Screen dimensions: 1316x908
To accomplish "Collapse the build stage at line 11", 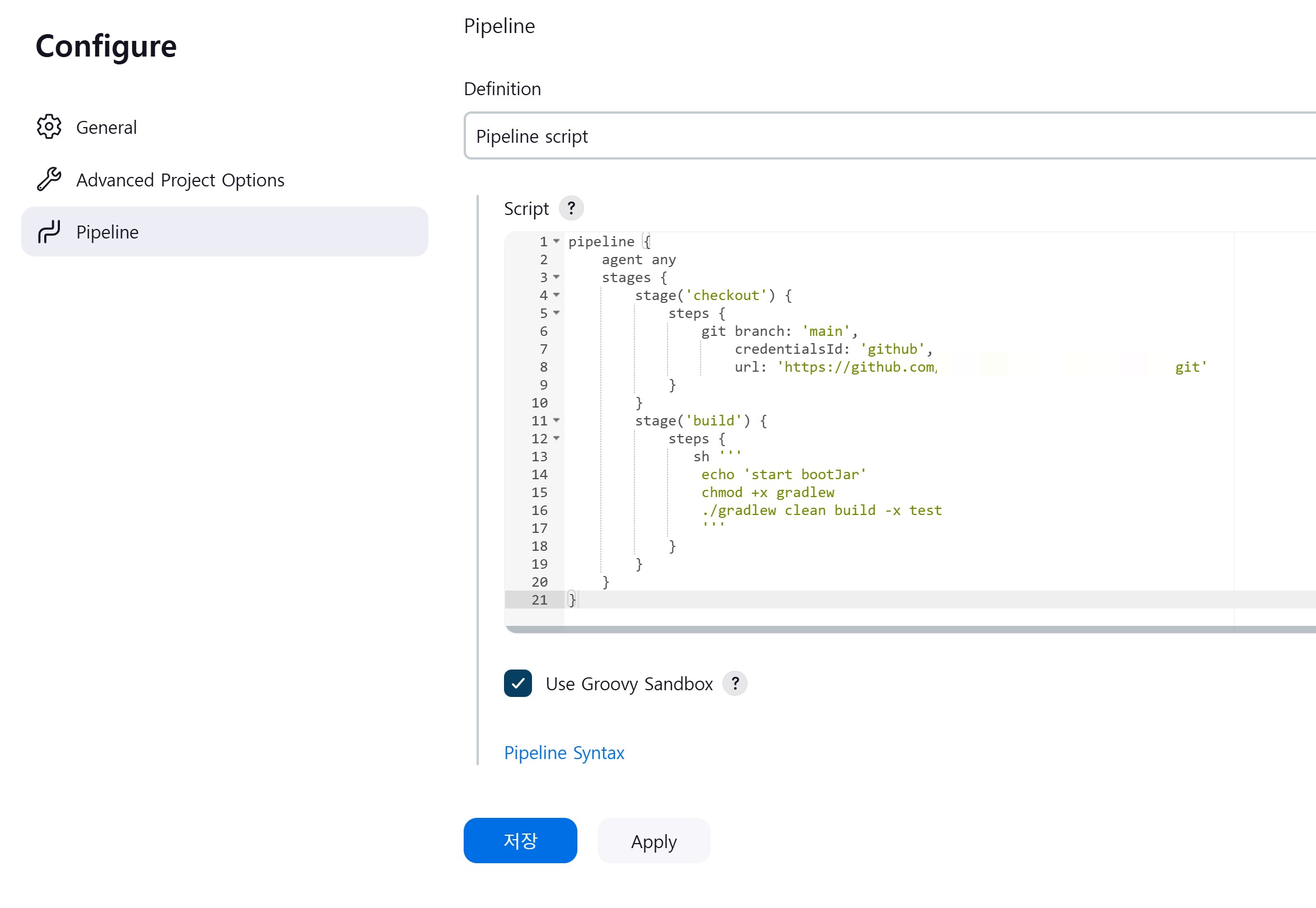I will tap(557, 420).
